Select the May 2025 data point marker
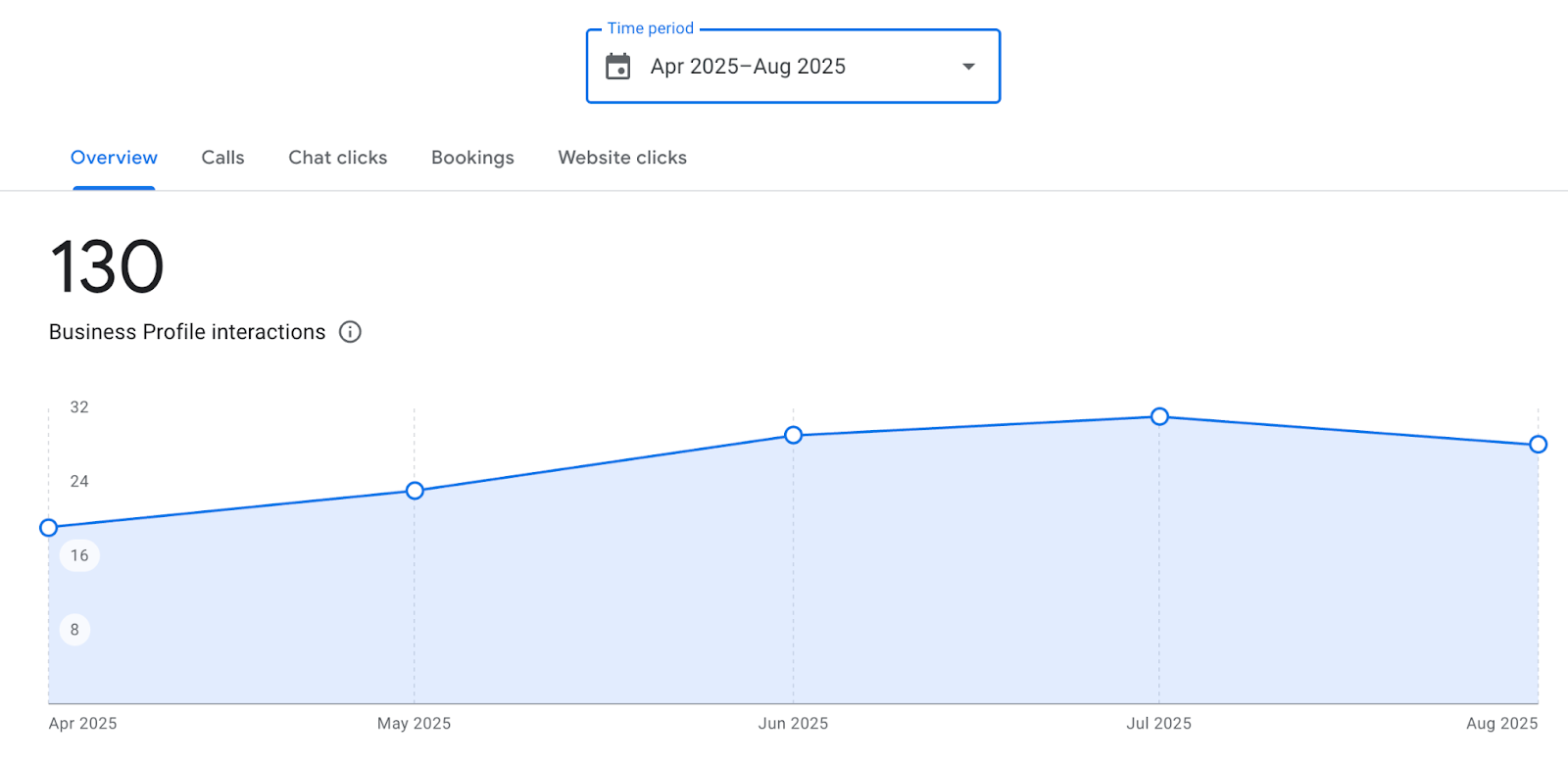This screenshot has height=762, width=1568. click(x=415, y=491)
